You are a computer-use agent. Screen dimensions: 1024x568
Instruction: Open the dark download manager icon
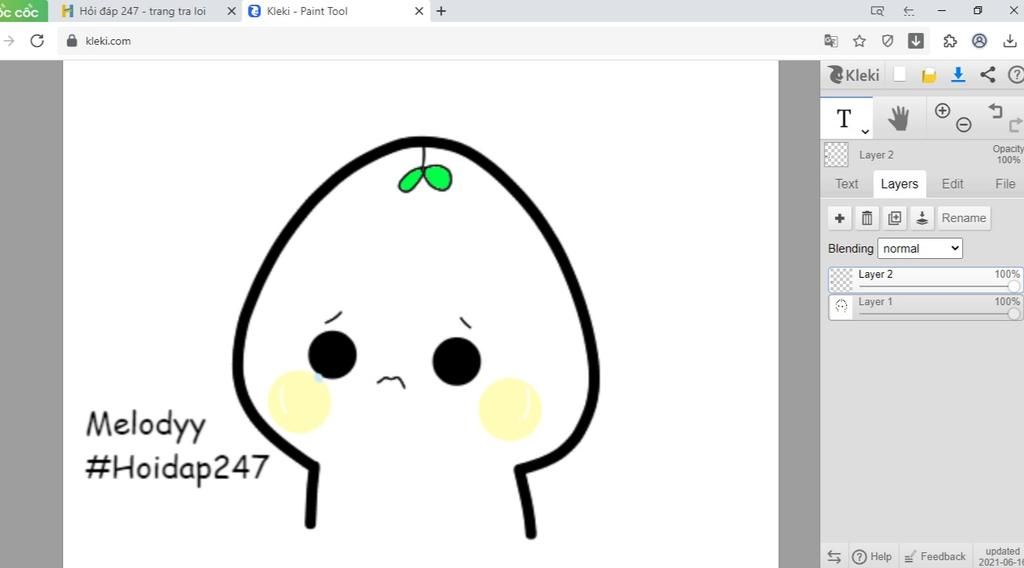(916, 41)
